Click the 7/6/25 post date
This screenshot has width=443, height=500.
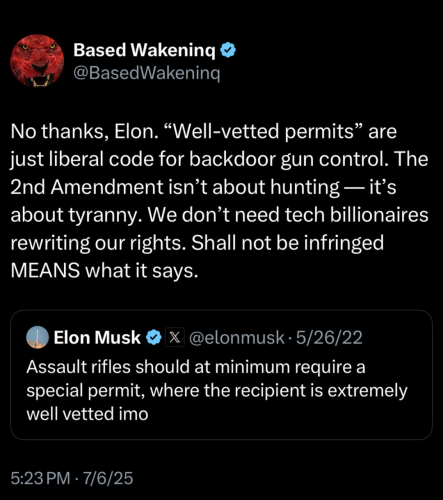click(x=108, y=478)
